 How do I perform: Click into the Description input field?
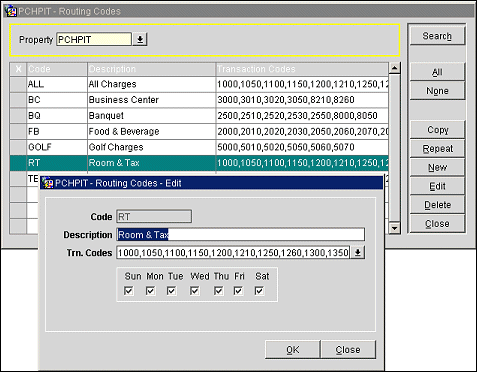coord(241,235)
